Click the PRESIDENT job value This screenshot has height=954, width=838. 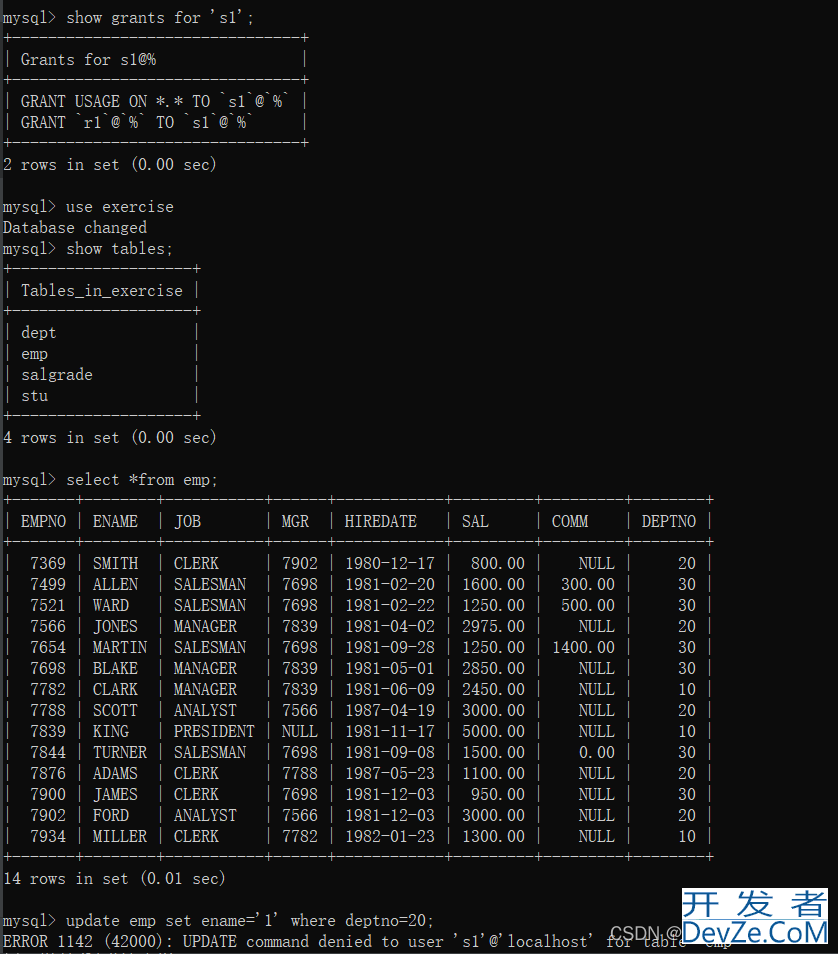(214, 731)
